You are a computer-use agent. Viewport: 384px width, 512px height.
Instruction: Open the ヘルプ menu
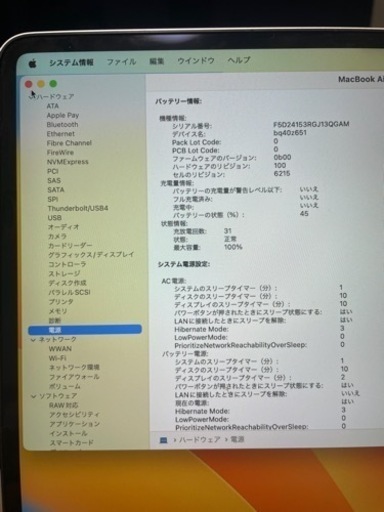[x=239, y=60]
